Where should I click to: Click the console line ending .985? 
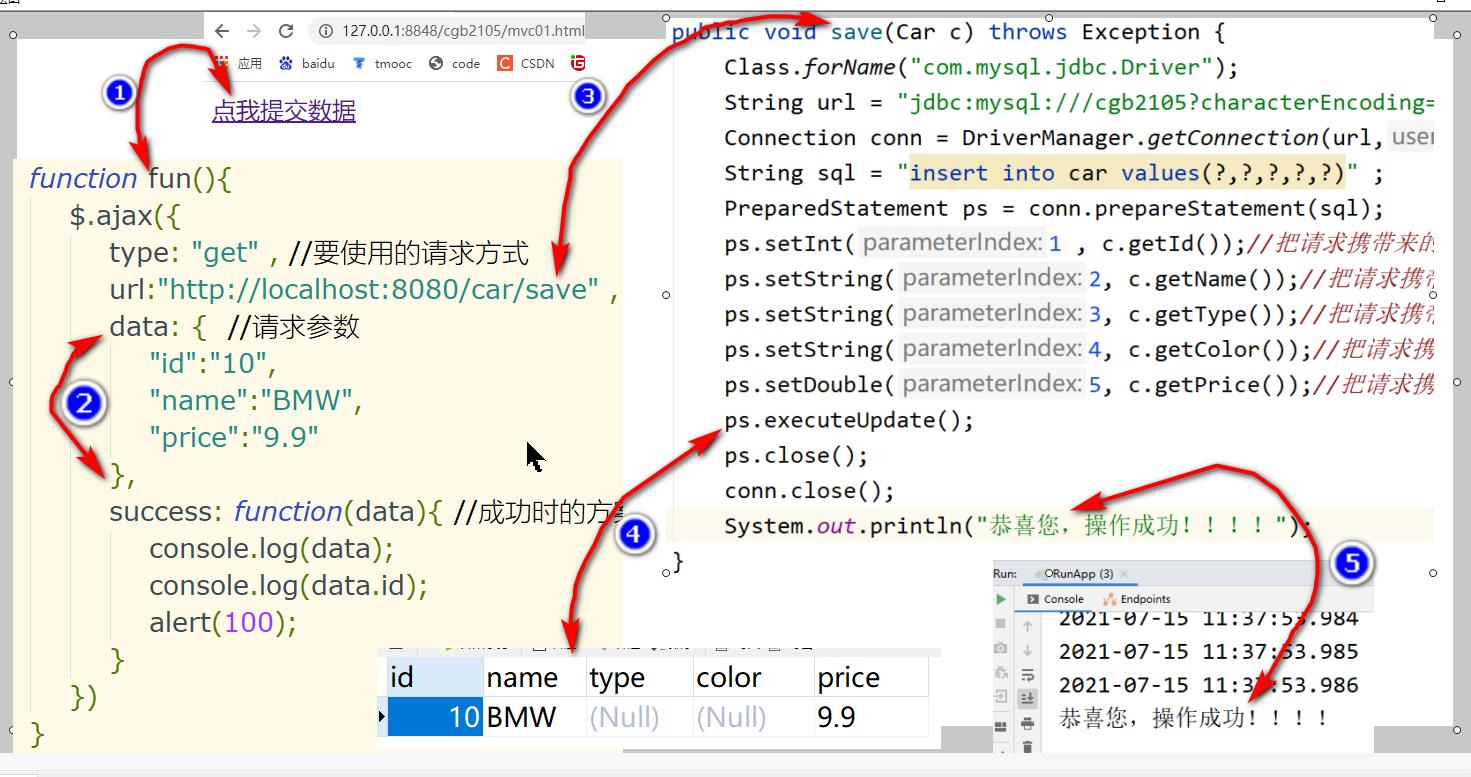[1208, 652]
